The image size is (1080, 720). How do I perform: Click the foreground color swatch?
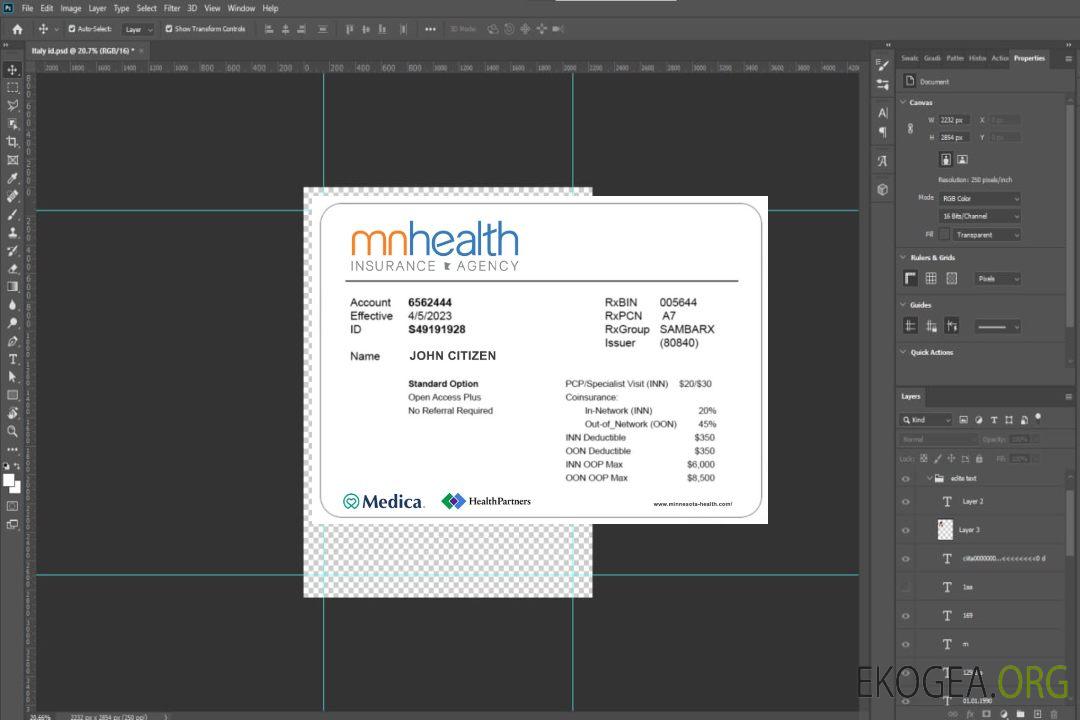click(8, 481)
